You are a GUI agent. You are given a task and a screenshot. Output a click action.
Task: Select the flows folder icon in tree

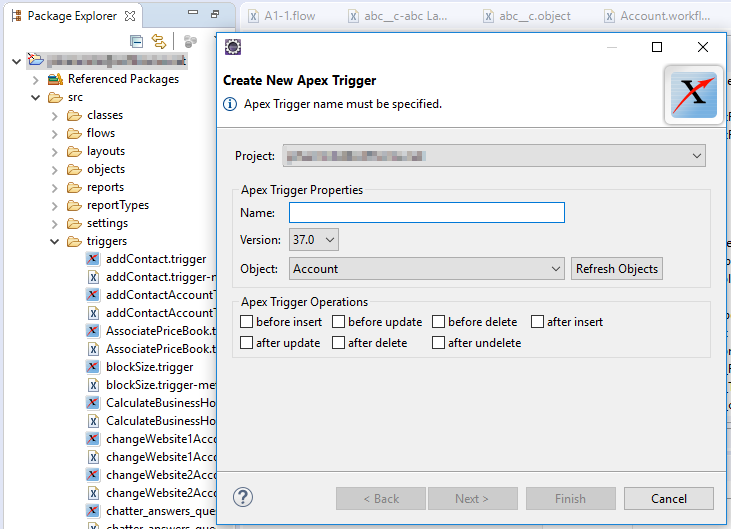pos(74,133)
